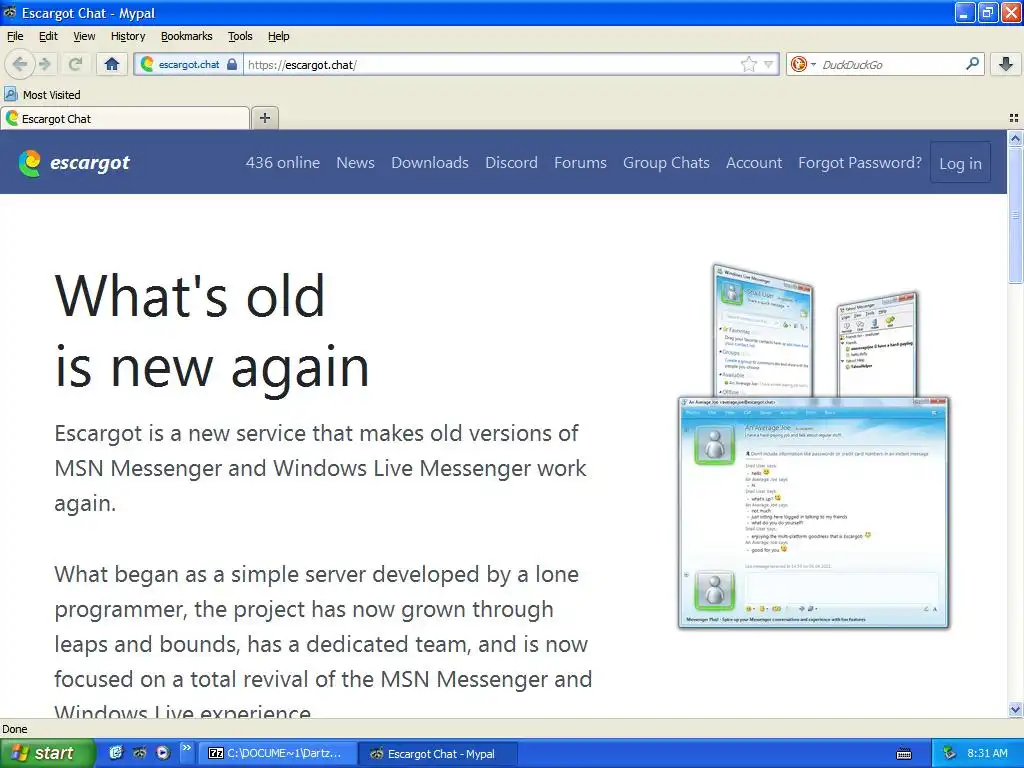Viewport: 1024px width, 768px height.
Task: Open the File menu
Action: coord(15,36)
